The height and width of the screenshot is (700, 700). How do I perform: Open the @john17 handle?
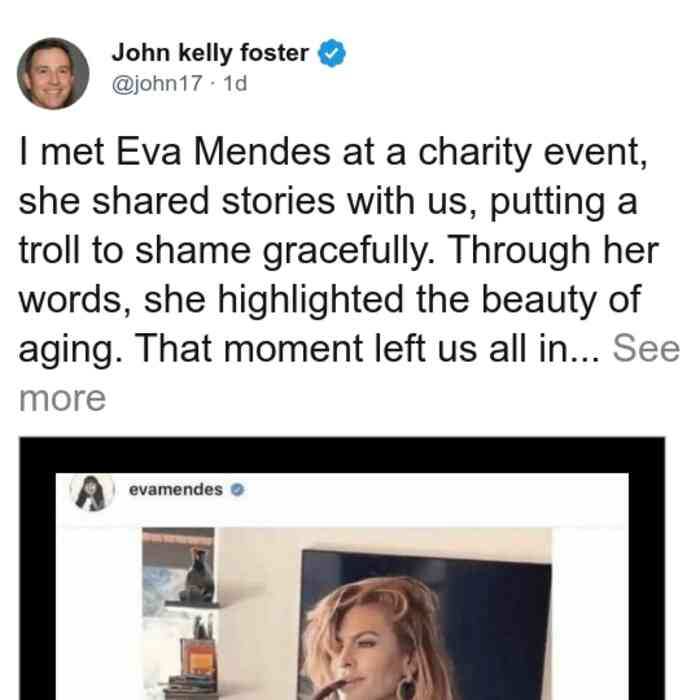[157, 83]
